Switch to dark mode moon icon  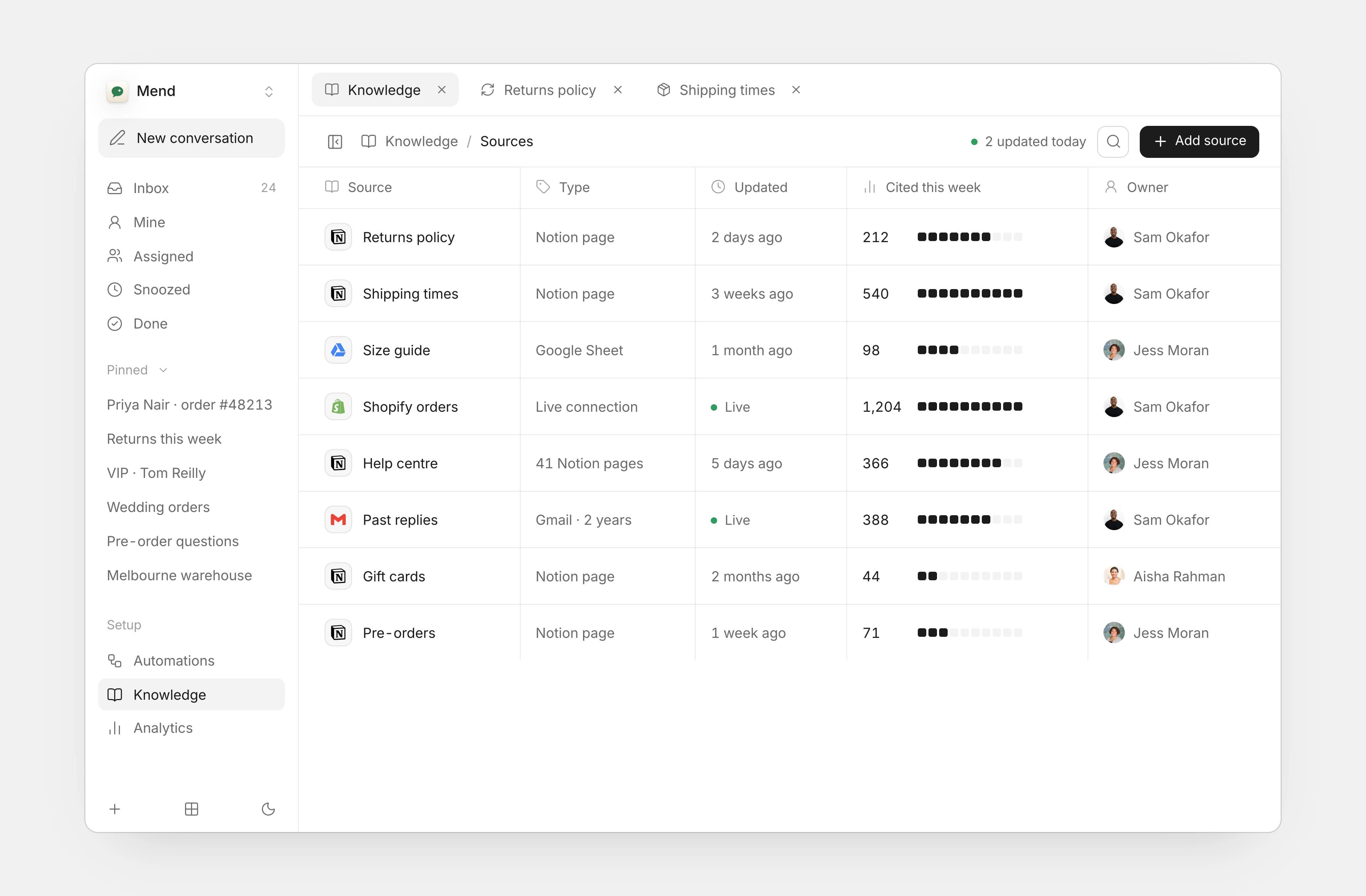tap(268, 809)
